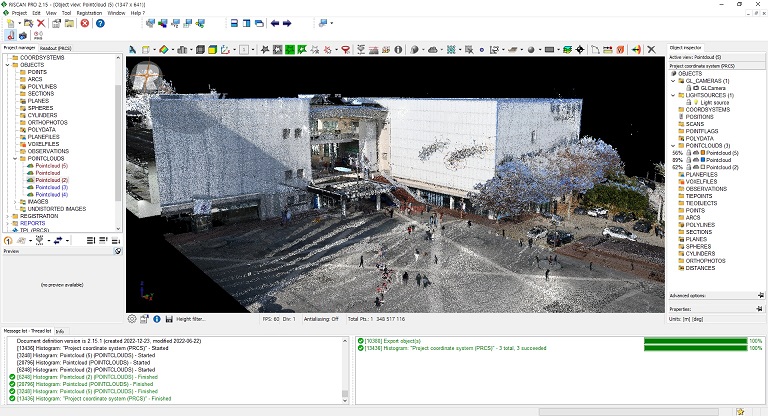Click the yellow cube view icon
Viewport: 768px width, 416px height.
tap(212, 49)
